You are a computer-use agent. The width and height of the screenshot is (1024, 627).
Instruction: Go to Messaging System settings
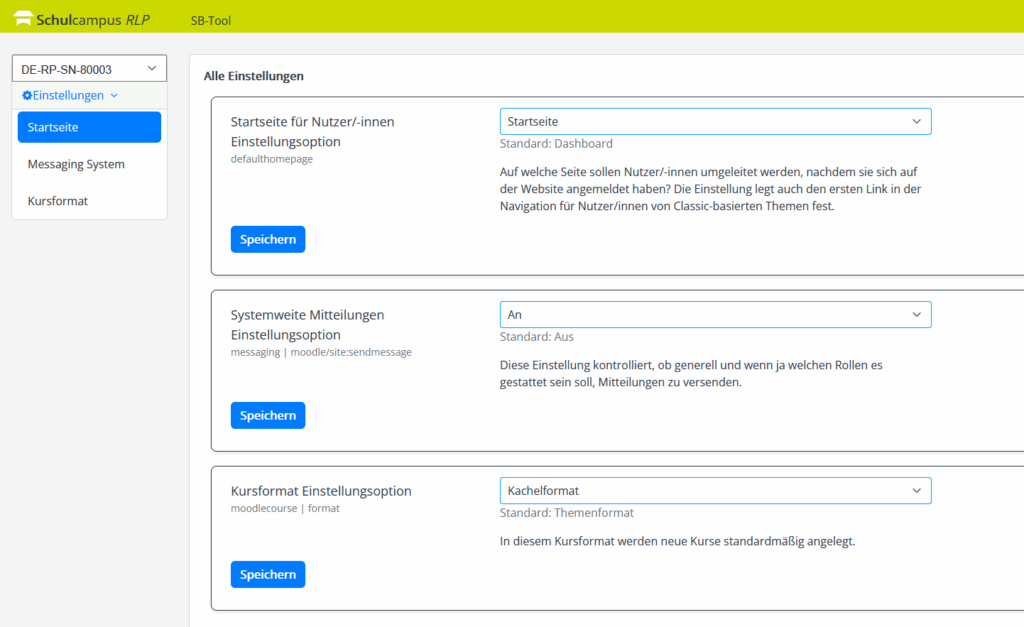point(76,164)
